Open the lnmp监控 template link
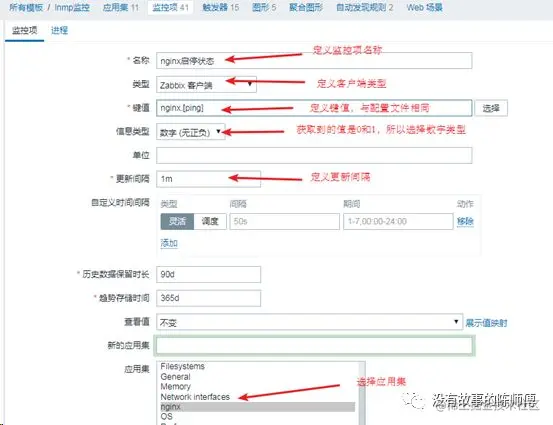This screenshot has height=425, width=553. point(72,7)
